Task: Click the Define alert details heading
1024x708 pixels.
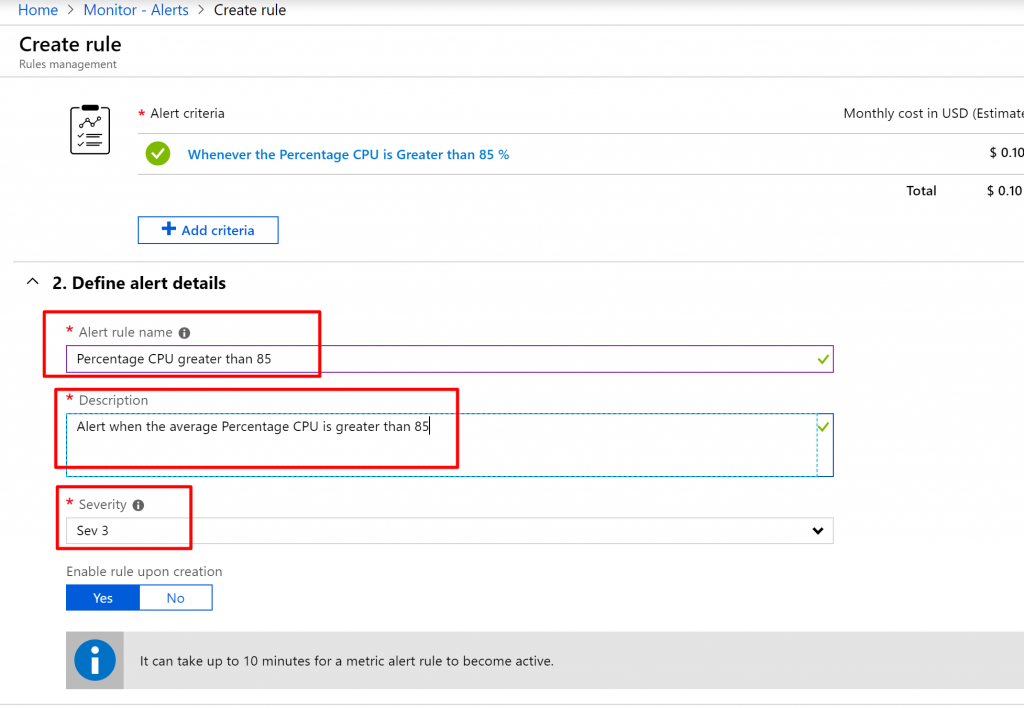Action: click(139, 283)
